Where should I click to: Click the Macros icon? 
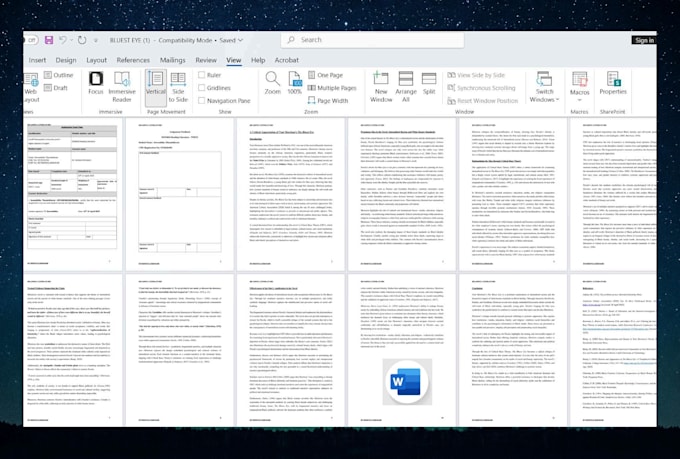[x=579, y=79]
